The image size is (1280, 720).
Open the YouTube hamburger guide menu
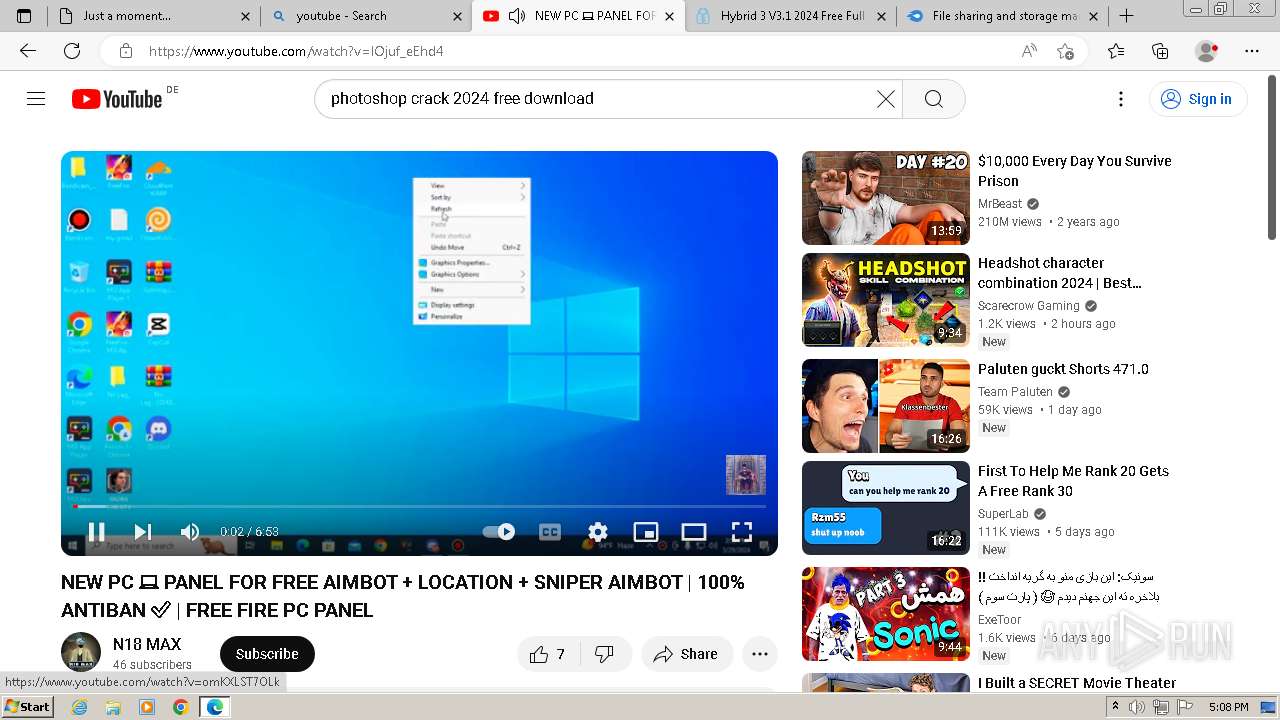[x=36, y=98]
